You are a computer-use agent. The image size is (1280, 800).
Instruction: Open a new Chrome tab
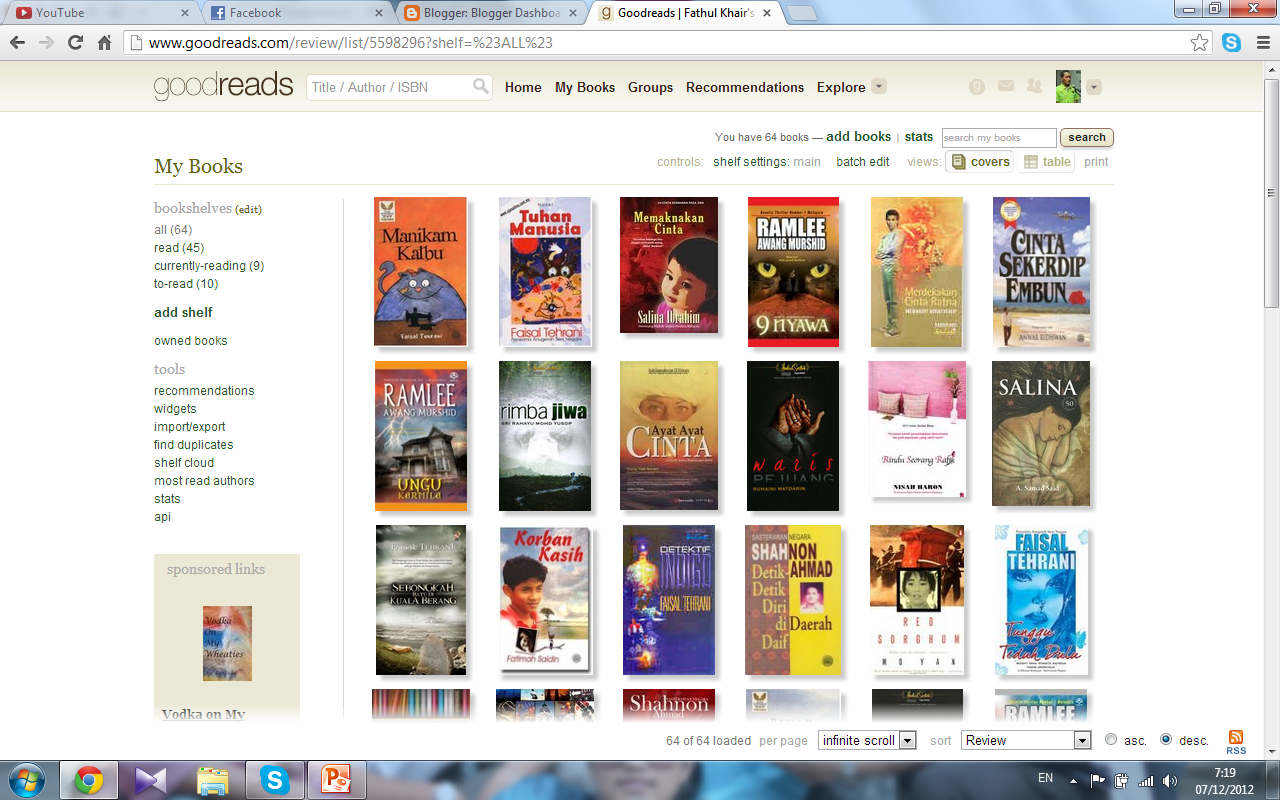pyautogui.click(x=802, y=13)
